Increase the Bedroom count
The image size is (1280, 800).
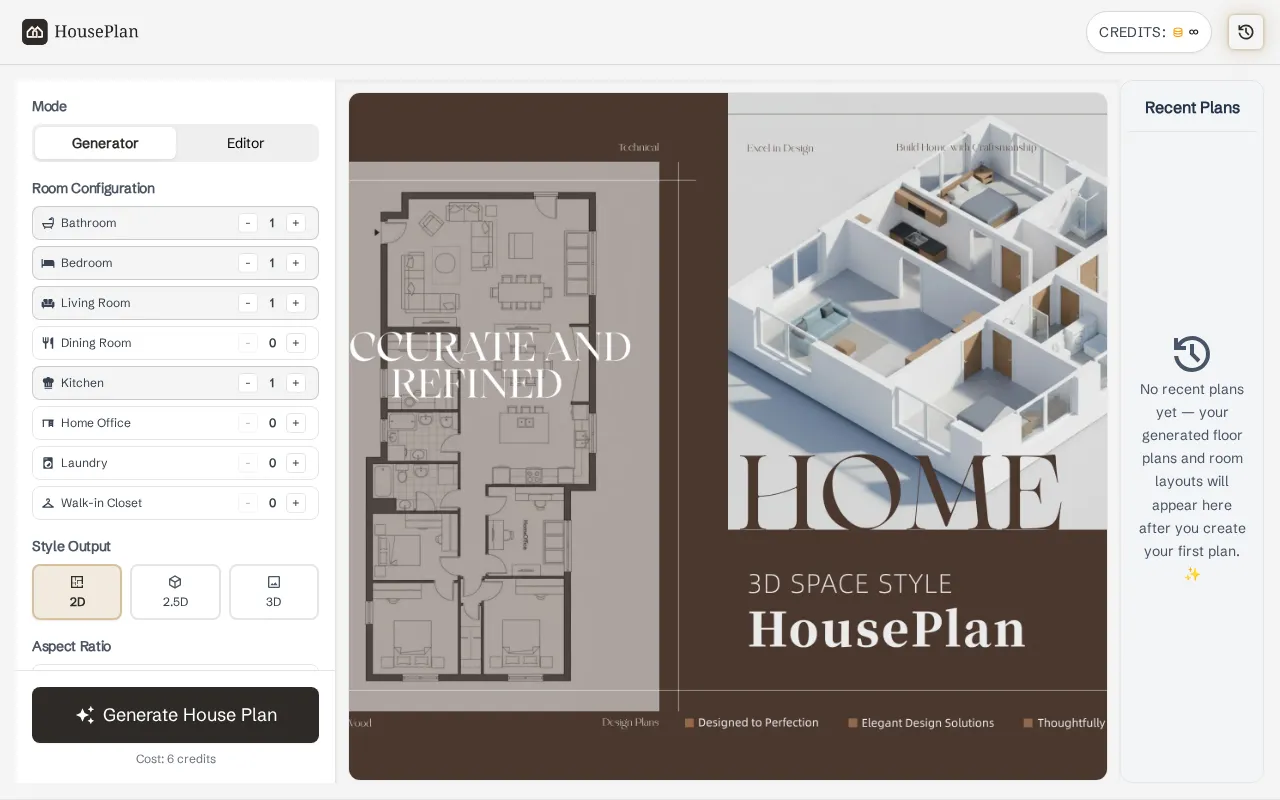point(296,263)
